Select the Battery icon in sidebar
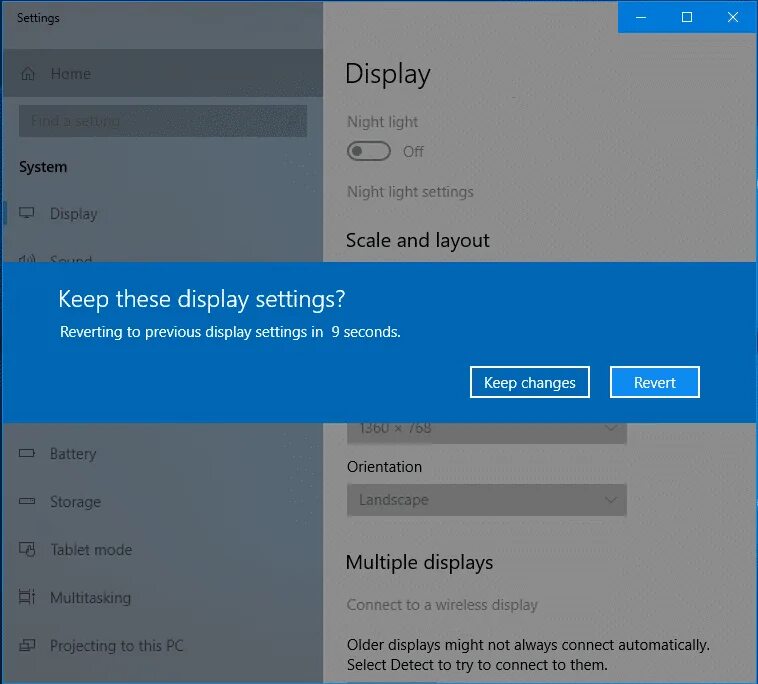Image resolution: width=758 pixels, height=684 pixels. pos(27,453)
